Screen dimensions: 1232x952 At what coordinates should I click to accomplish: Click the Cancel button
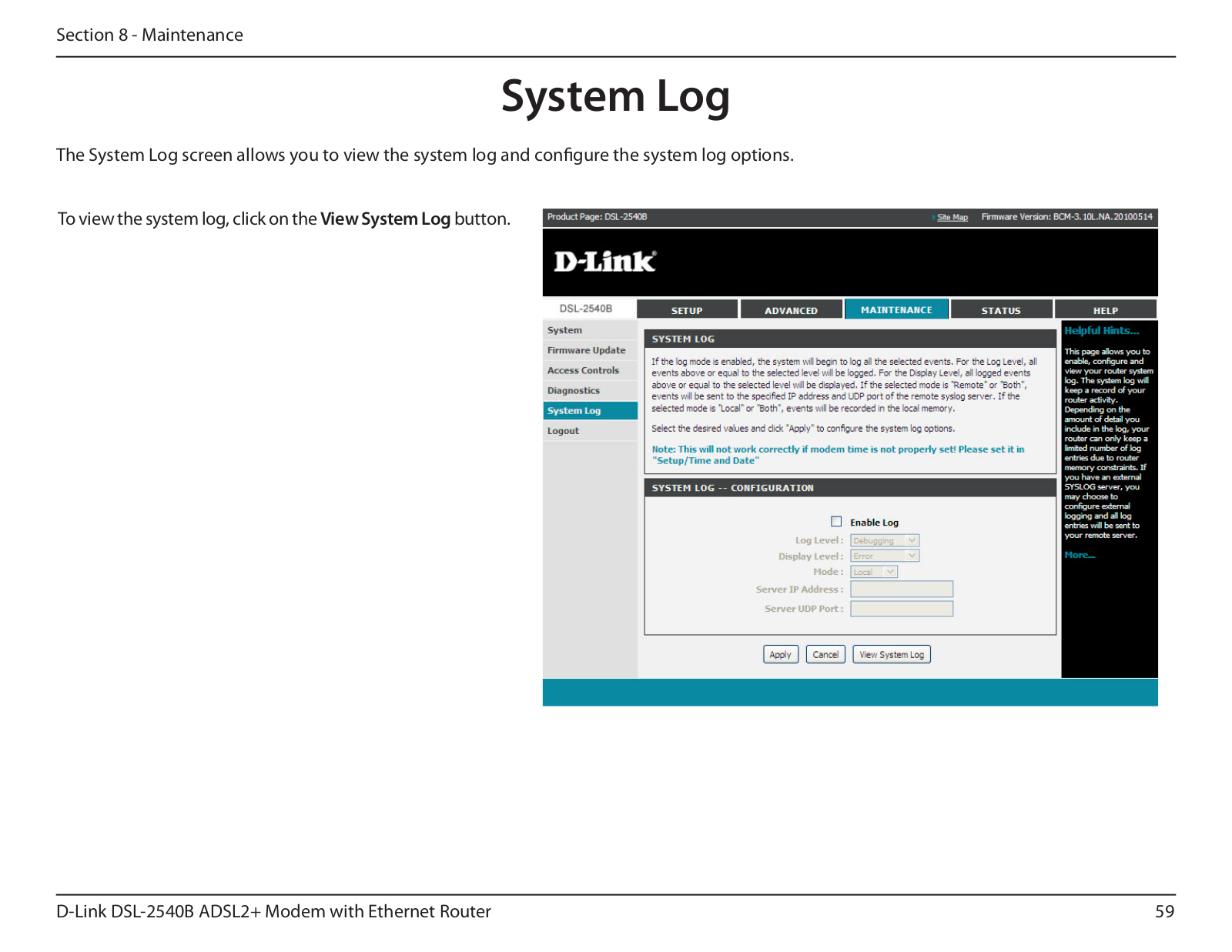pos(825,654)
